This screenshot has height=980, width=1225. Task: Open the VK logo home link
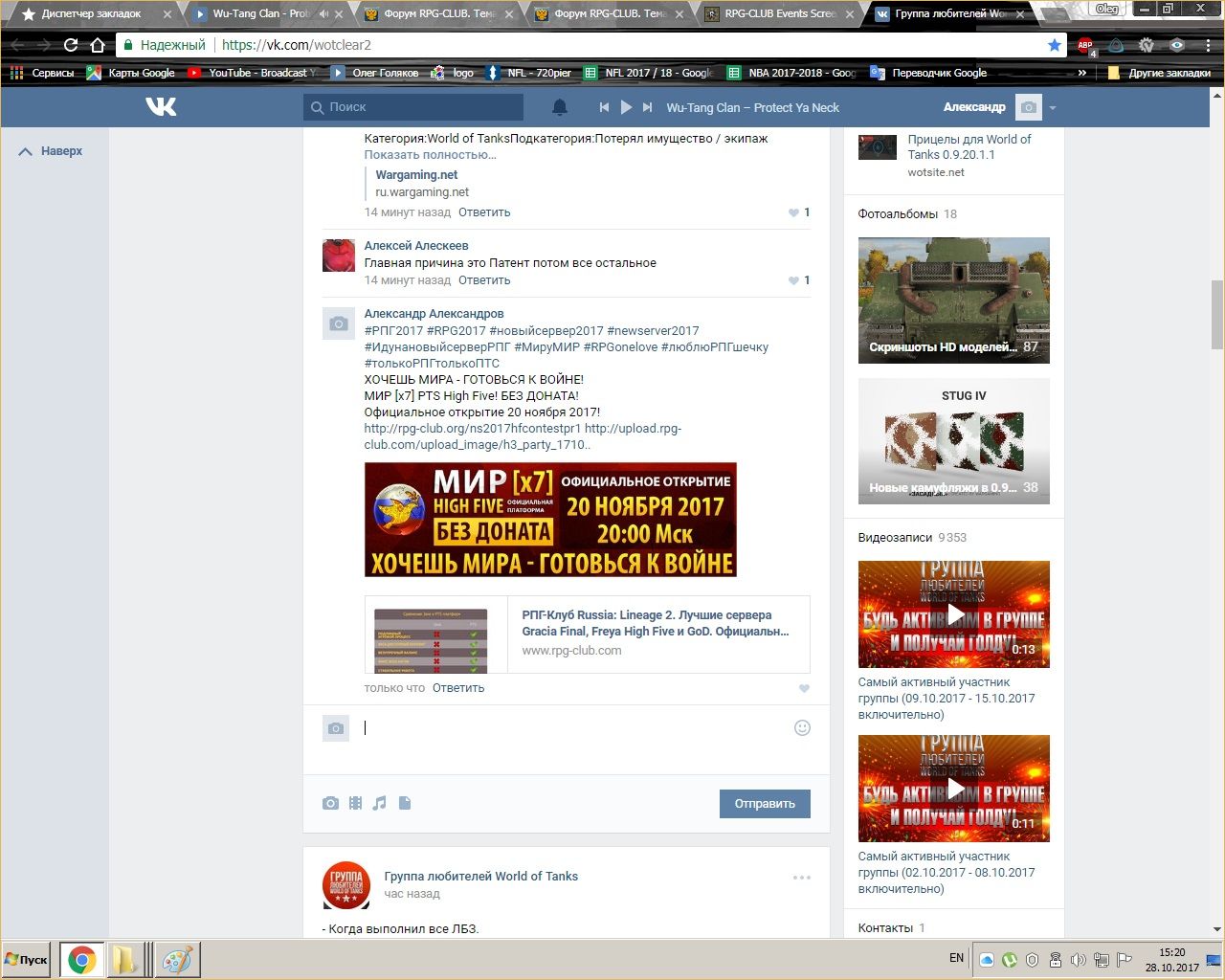click(x=161, y=106)
